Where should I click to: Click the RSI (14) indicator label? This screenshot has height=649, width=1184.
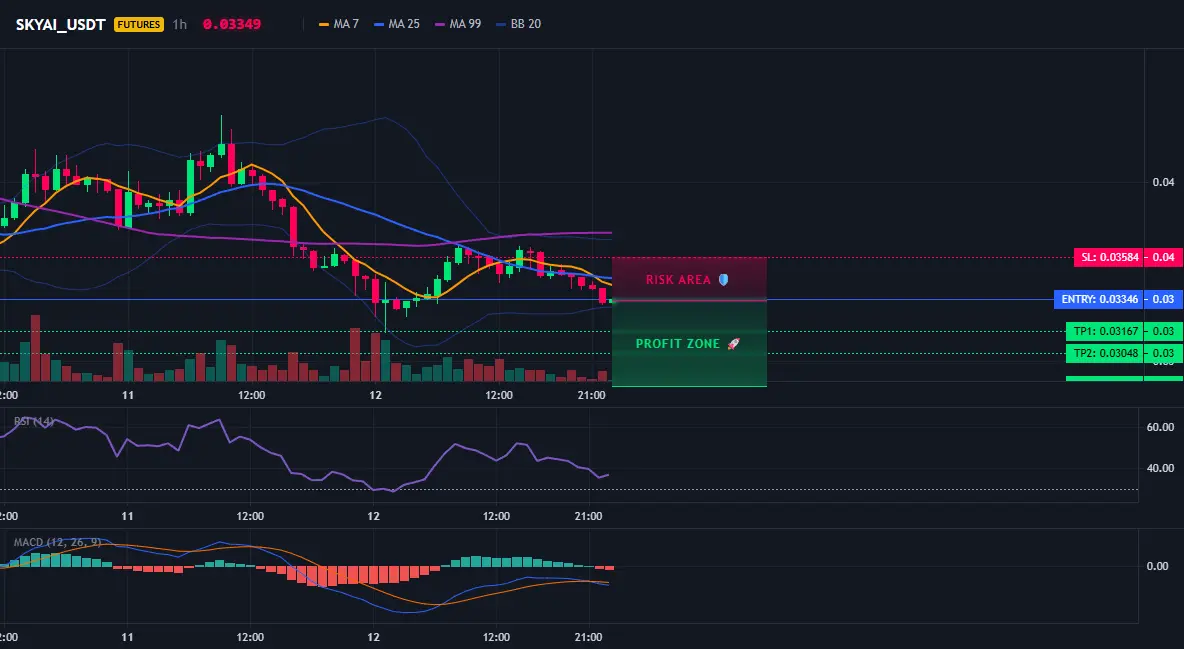34,421
